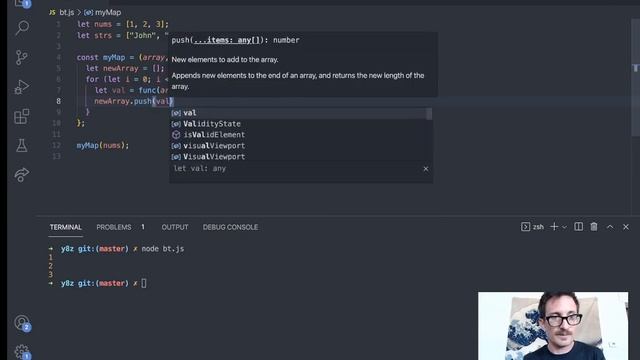Select the 'ValidityState' suggestion
640x360 pixels.
300,124
